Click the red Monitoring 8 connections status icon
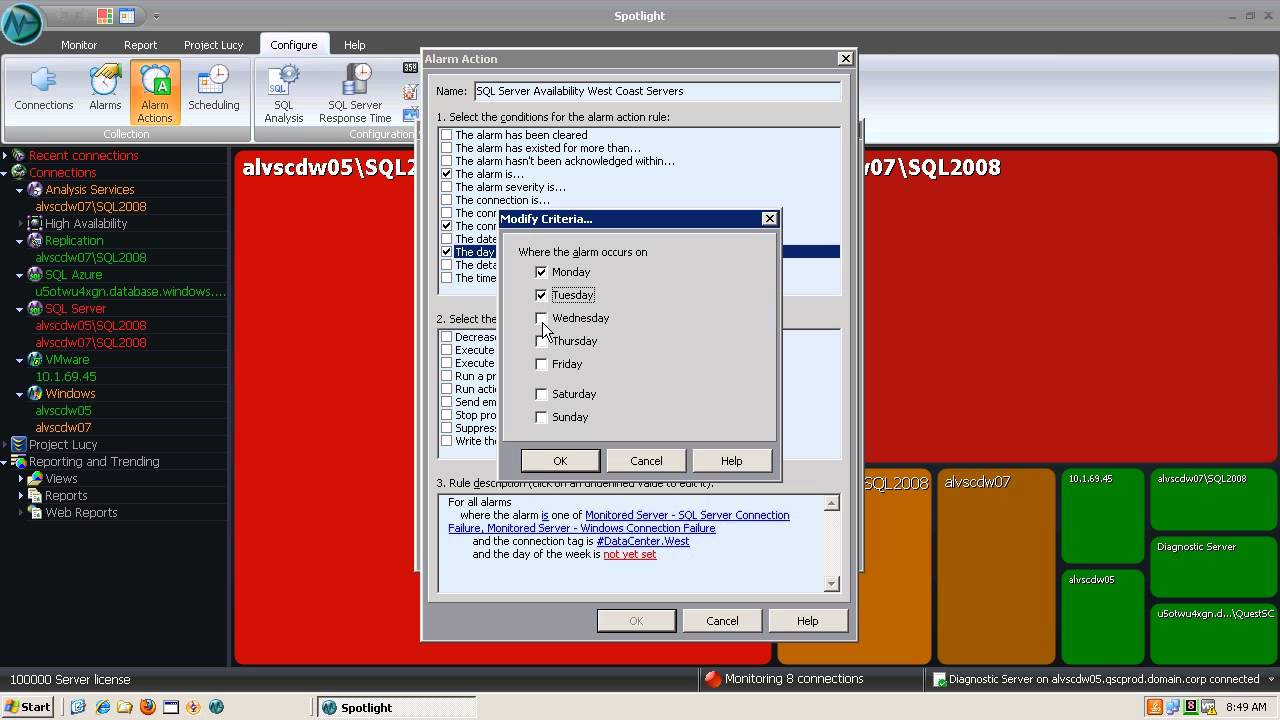 click(712, 679)
